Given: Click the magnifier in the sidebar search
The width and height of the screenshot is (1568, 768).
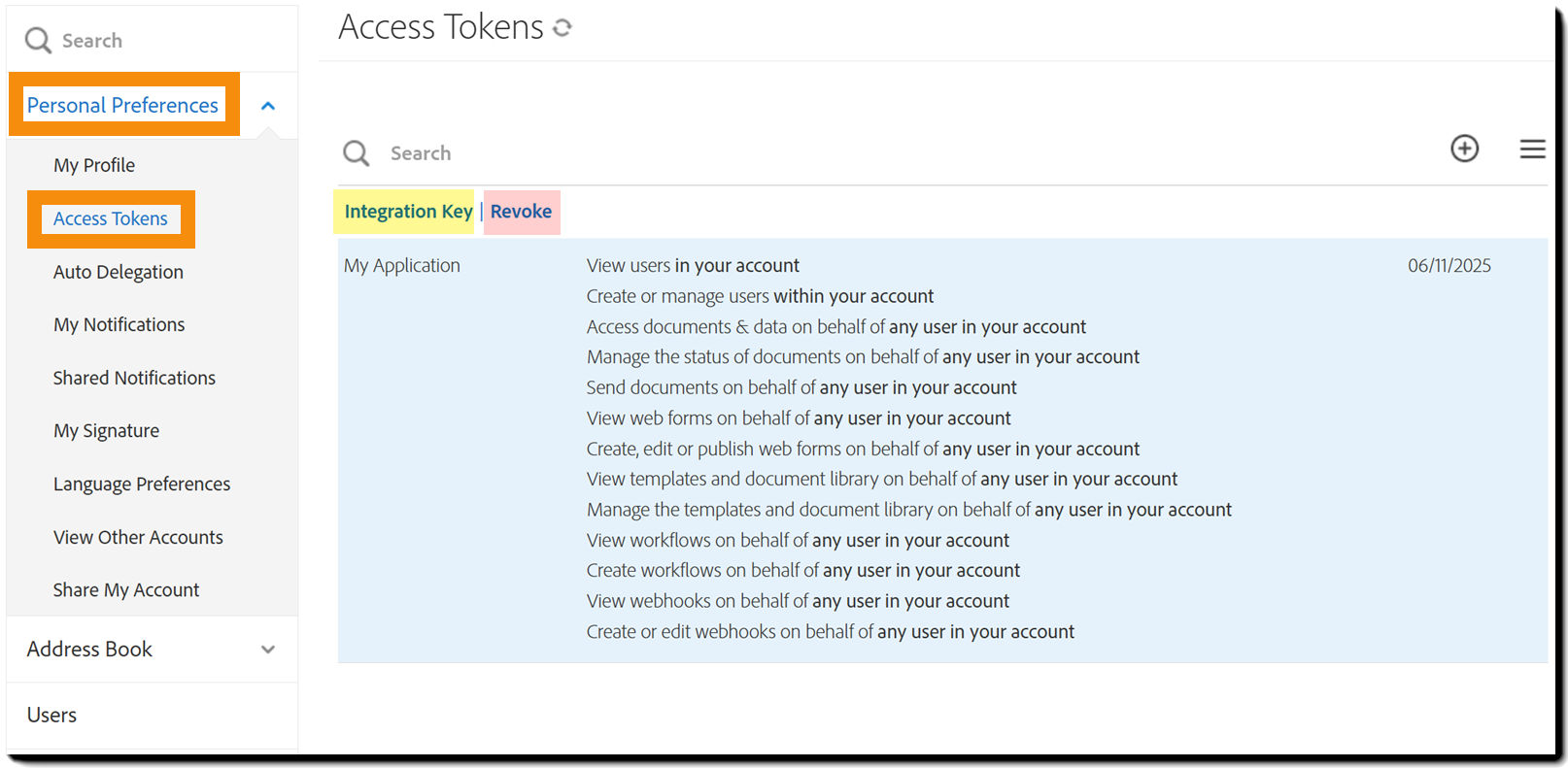Looking at the screenshot, I should [37, 40].
